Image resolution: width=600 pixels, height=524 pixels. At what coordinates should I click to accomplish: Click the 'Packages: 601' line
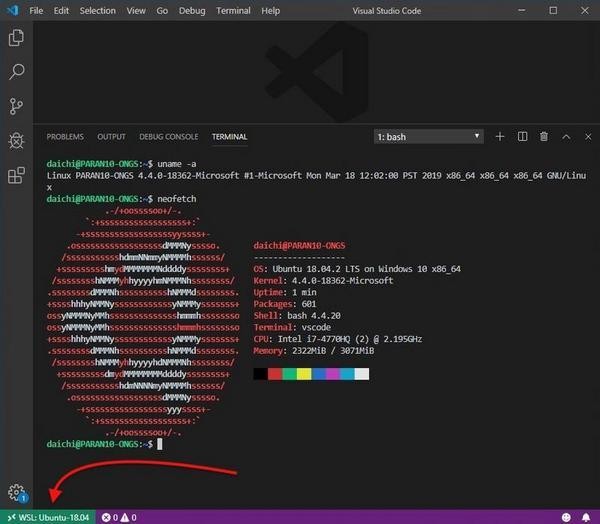coord(285,304)
